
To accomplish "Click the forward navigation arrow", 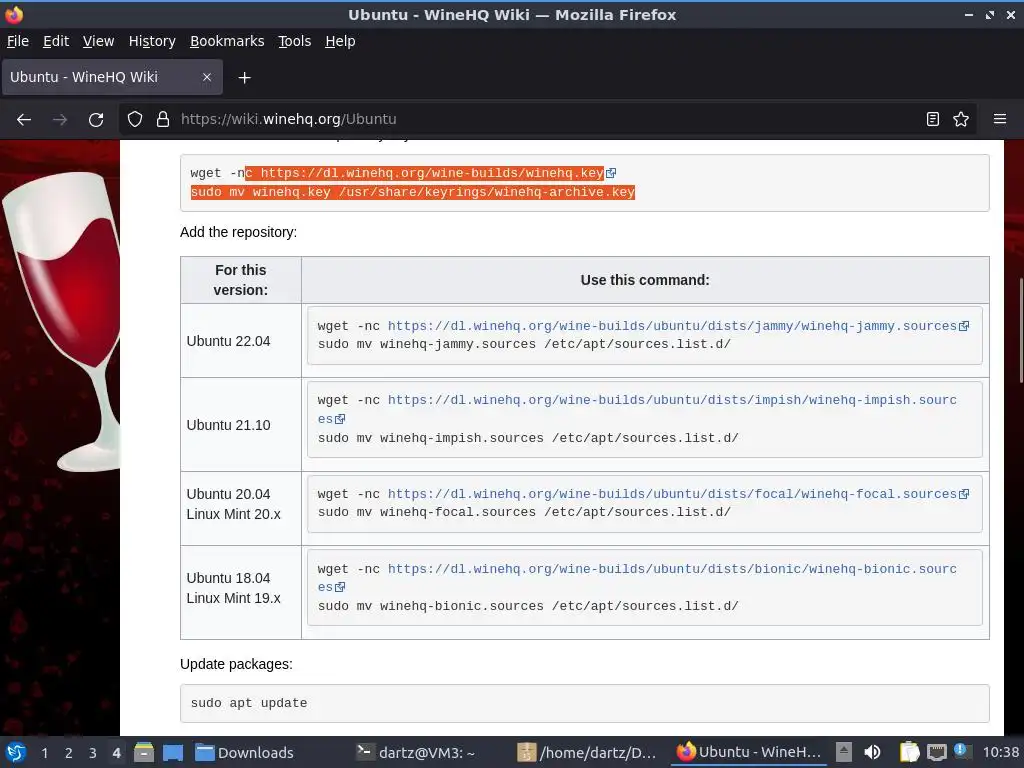I will pos(60,120).
